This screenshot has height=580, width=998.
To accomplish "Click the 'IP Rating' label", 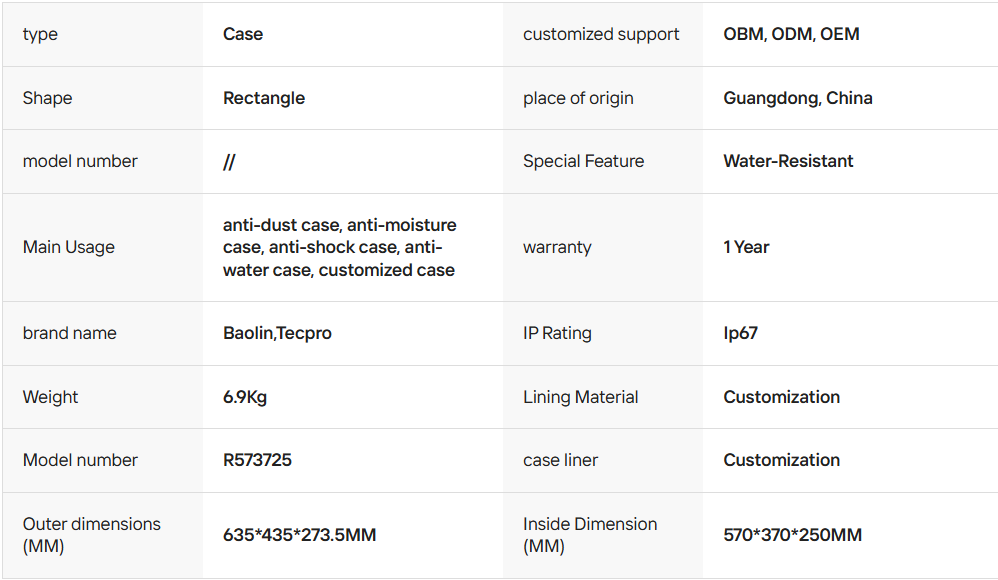I will click(557, 333).
